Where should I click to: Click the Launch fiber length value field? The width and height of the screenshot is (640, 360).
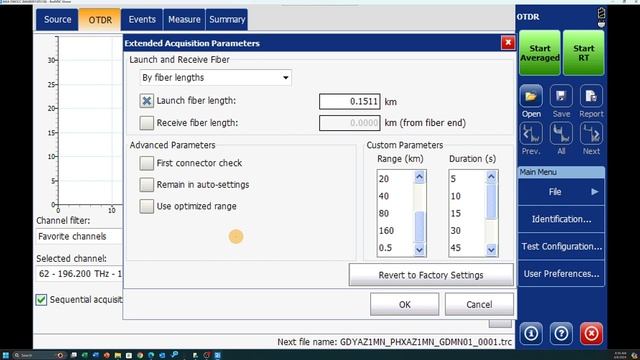click(x=350, y=102)
